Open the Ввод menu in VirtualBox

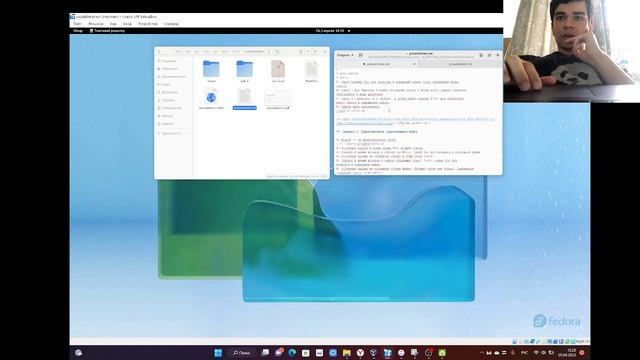[127, 24]
